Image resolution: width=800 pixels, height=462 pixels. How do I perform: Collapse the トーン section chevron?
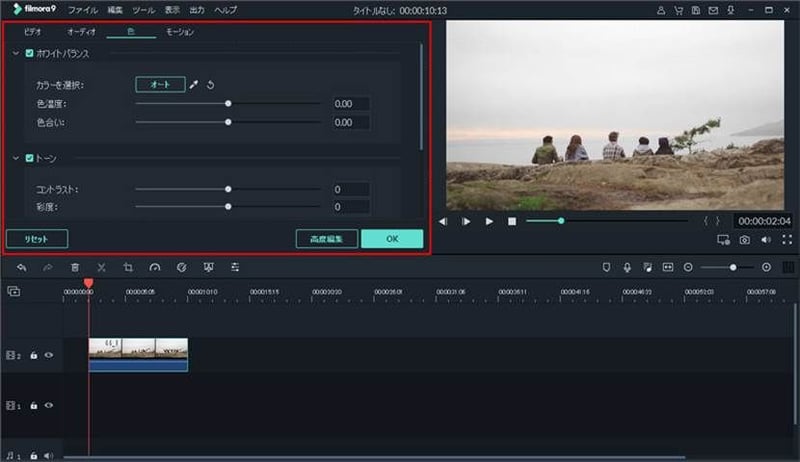pyautogui.click(x=15, y=158)
